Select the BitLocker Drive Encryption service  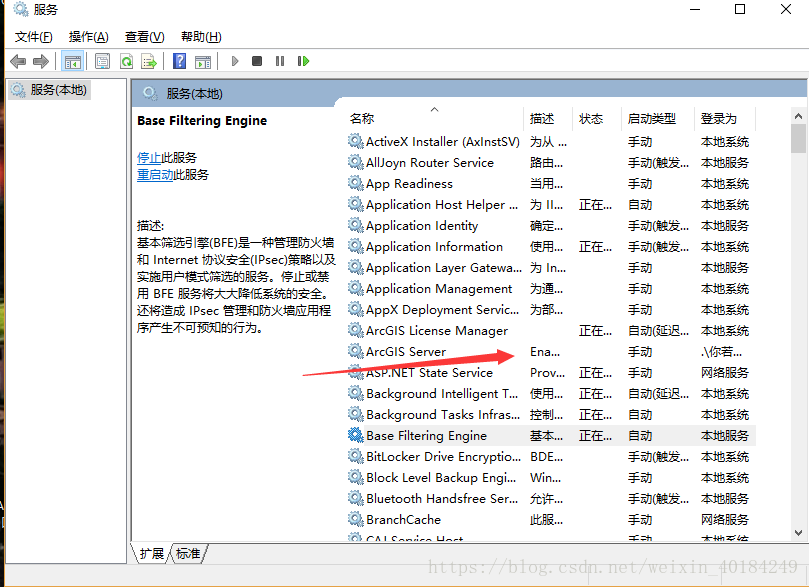pos(551,456)
